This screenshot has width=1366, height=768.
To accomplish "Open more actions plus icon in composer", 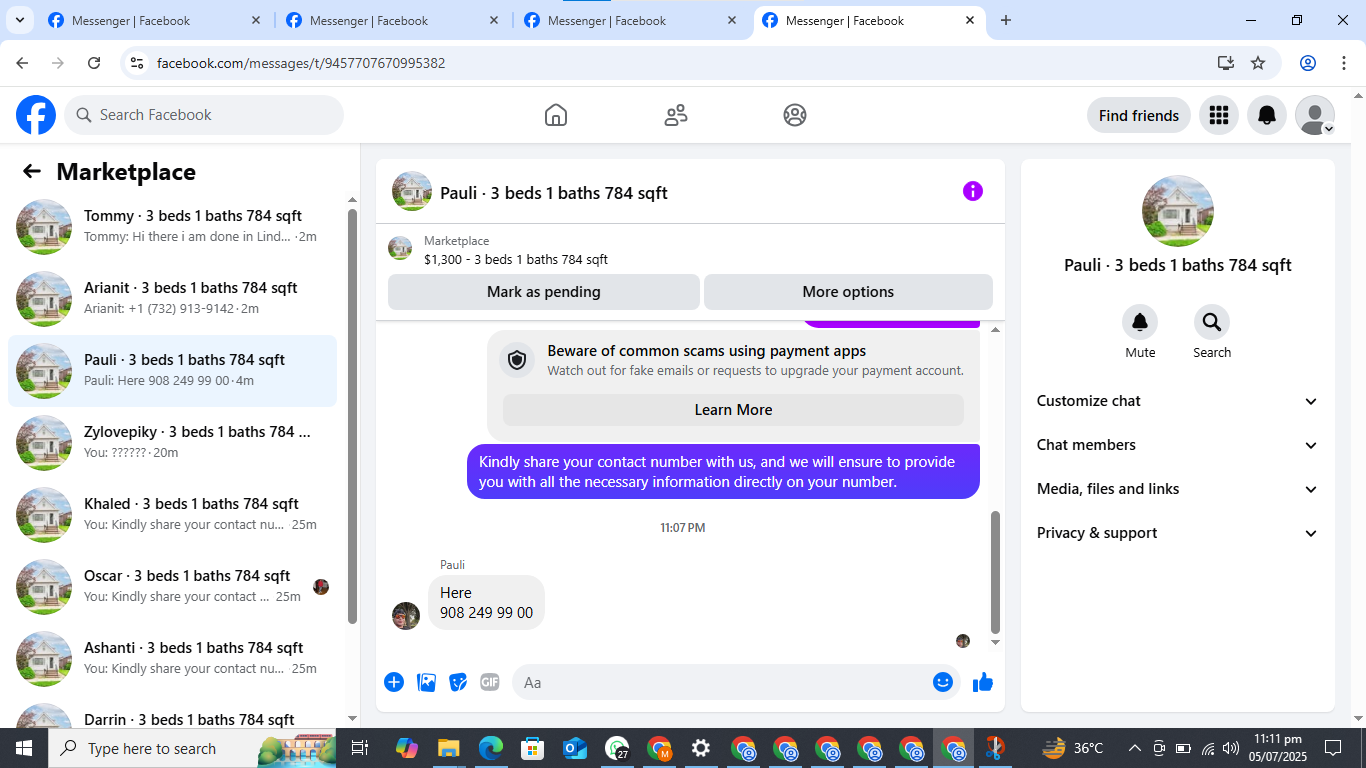I will [394, 682].
